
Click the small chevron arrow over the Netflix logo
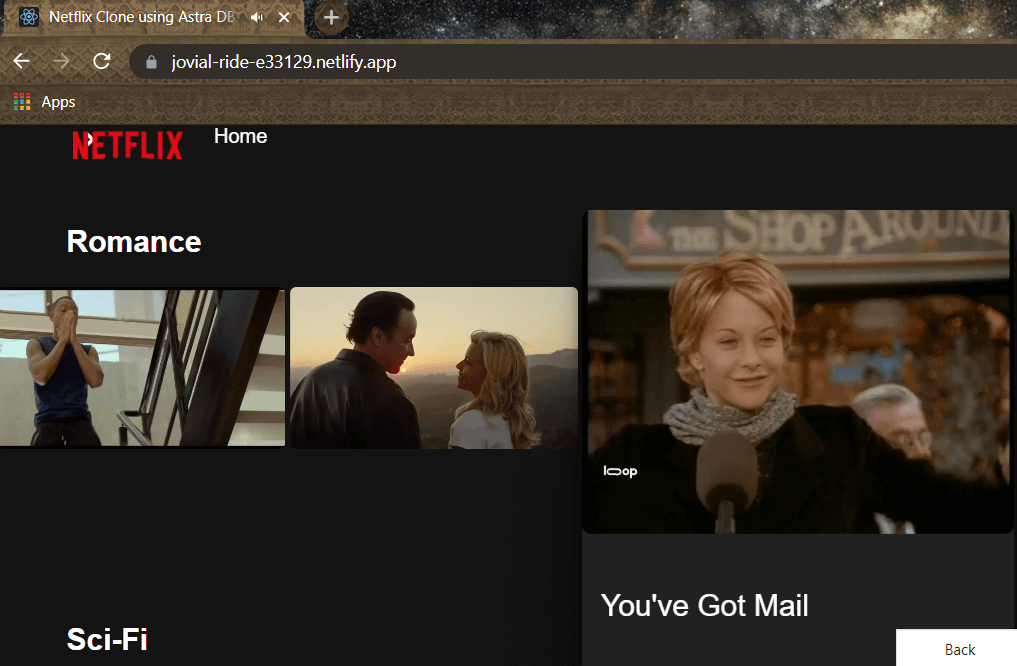tap(89, 137)
